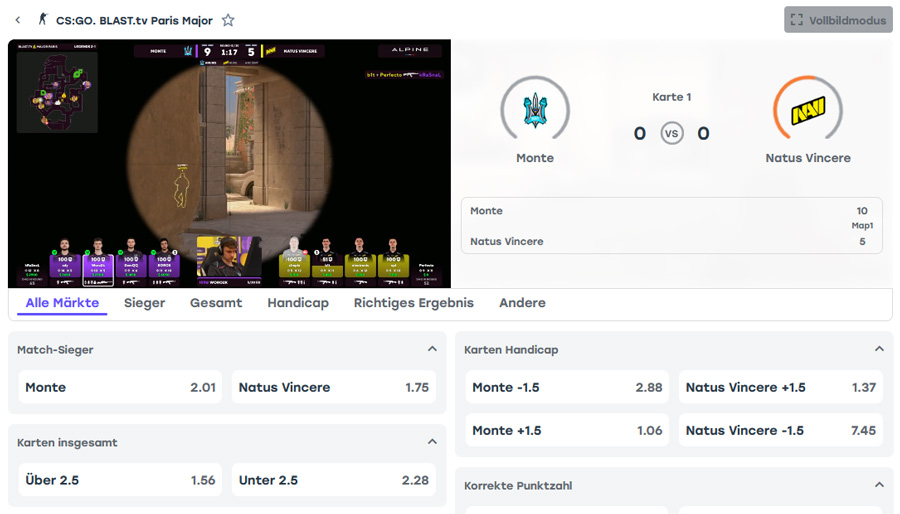Click Monte team name under logo

point(535,158)
